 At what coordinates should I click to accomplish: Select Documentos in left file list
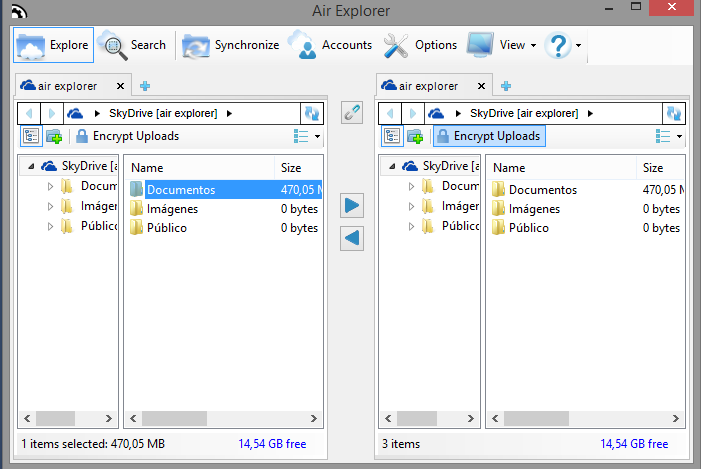224,190
